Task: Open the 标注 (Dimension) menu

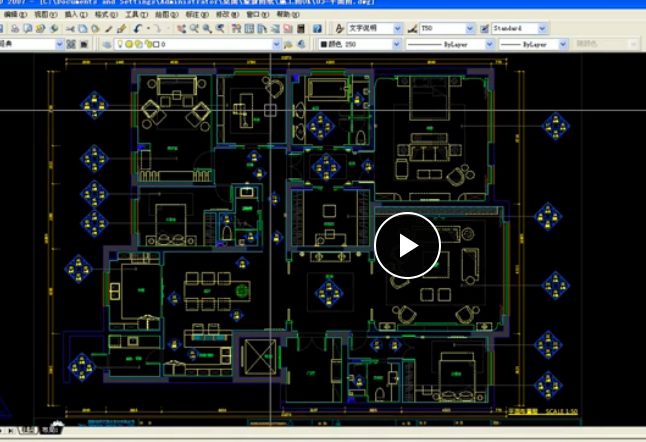Action: pos(197,14)
